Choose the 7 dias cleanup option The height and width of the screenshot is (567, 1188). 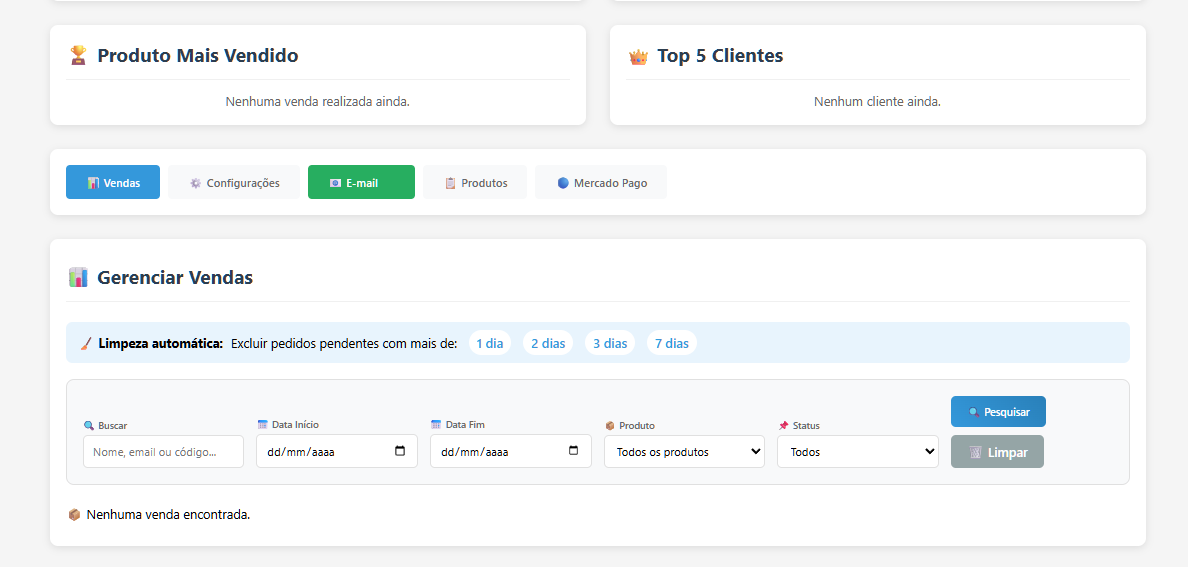(671, 343)
